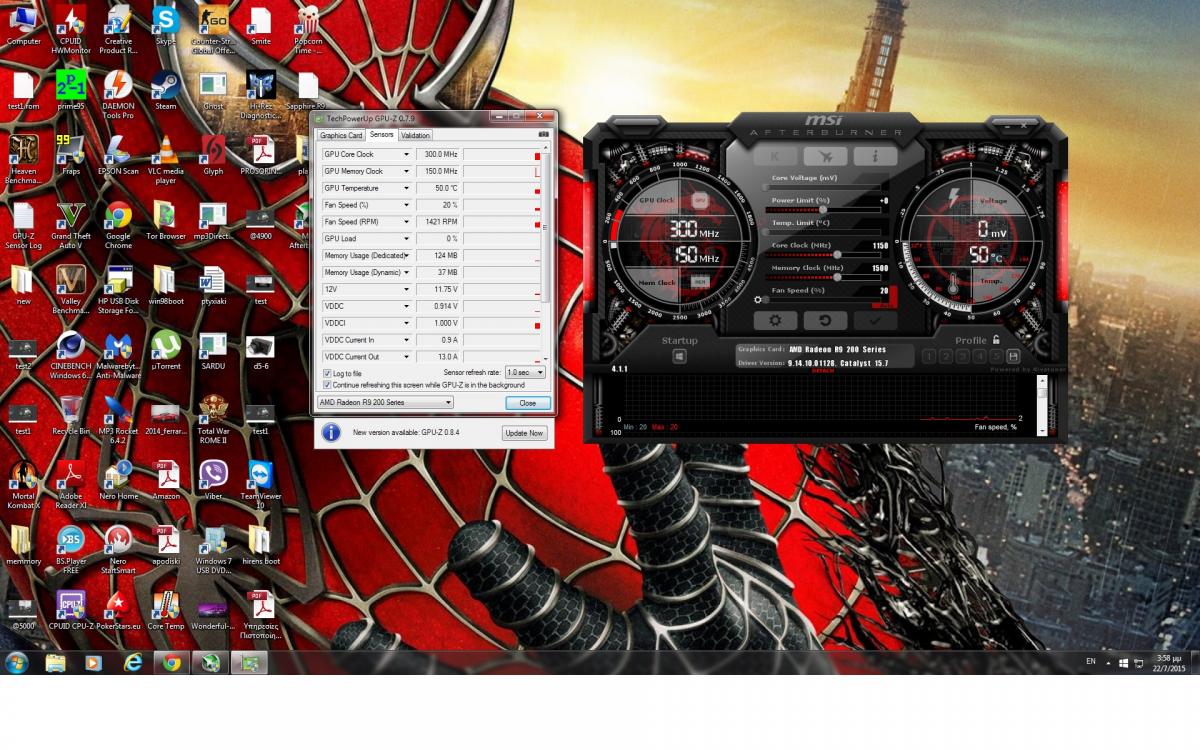This screenshot has height=750, width=1200.
Task: Select the CINEBENCH desktop icon
Action: (71, 353)
